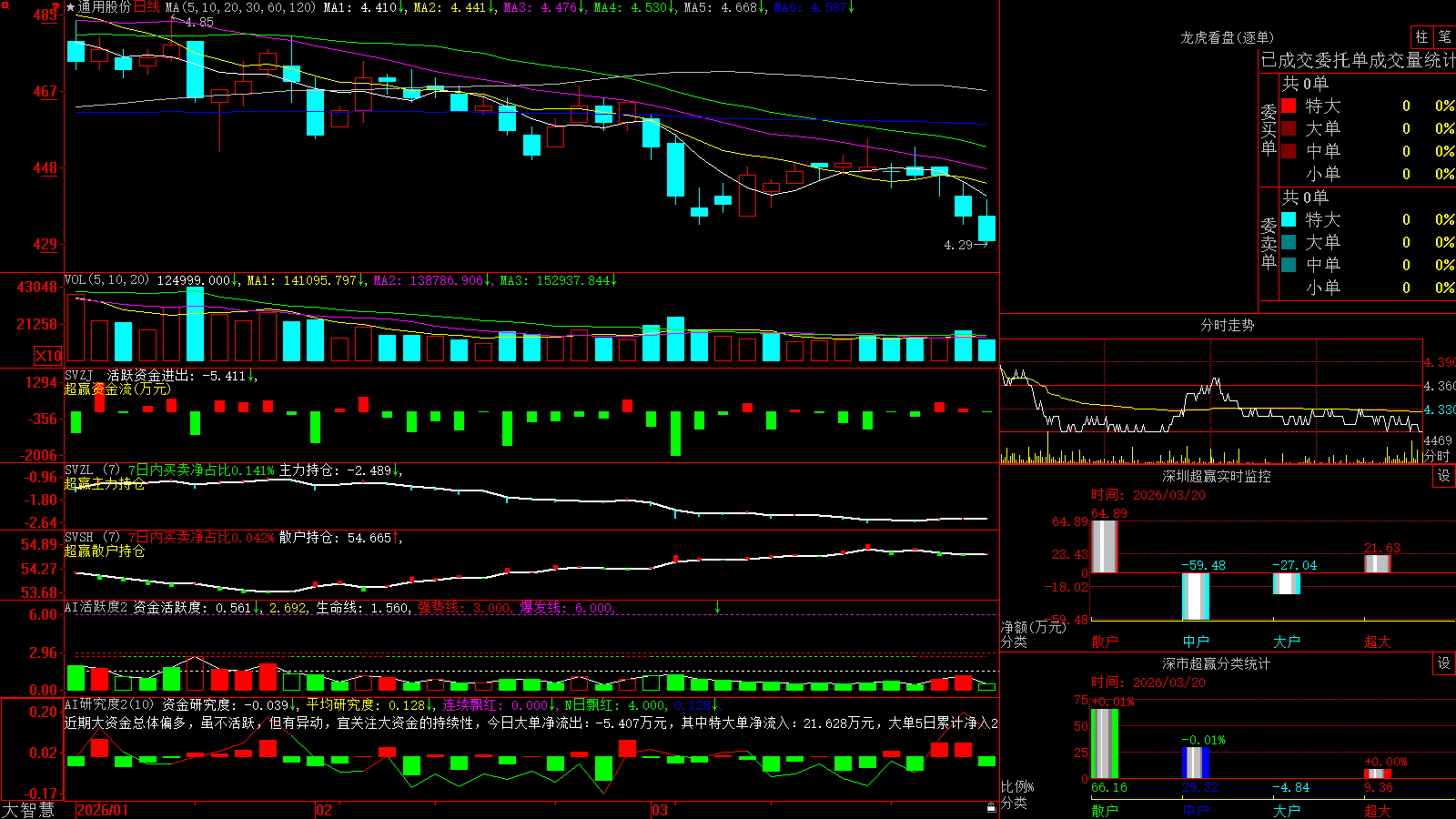This screenshot has height=819, width=1456.
Task: Select the SVZJ indicator label
Action: tap(79, 375)
